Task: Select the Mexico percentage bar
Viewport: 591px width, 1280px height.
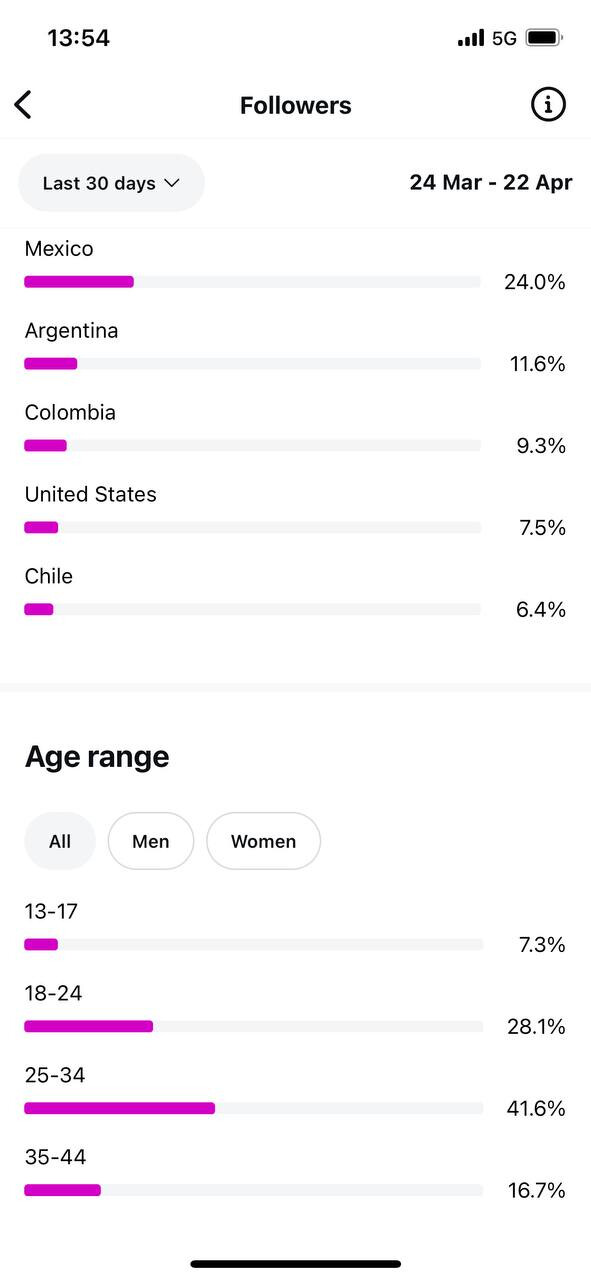Action: pos(252,282)
